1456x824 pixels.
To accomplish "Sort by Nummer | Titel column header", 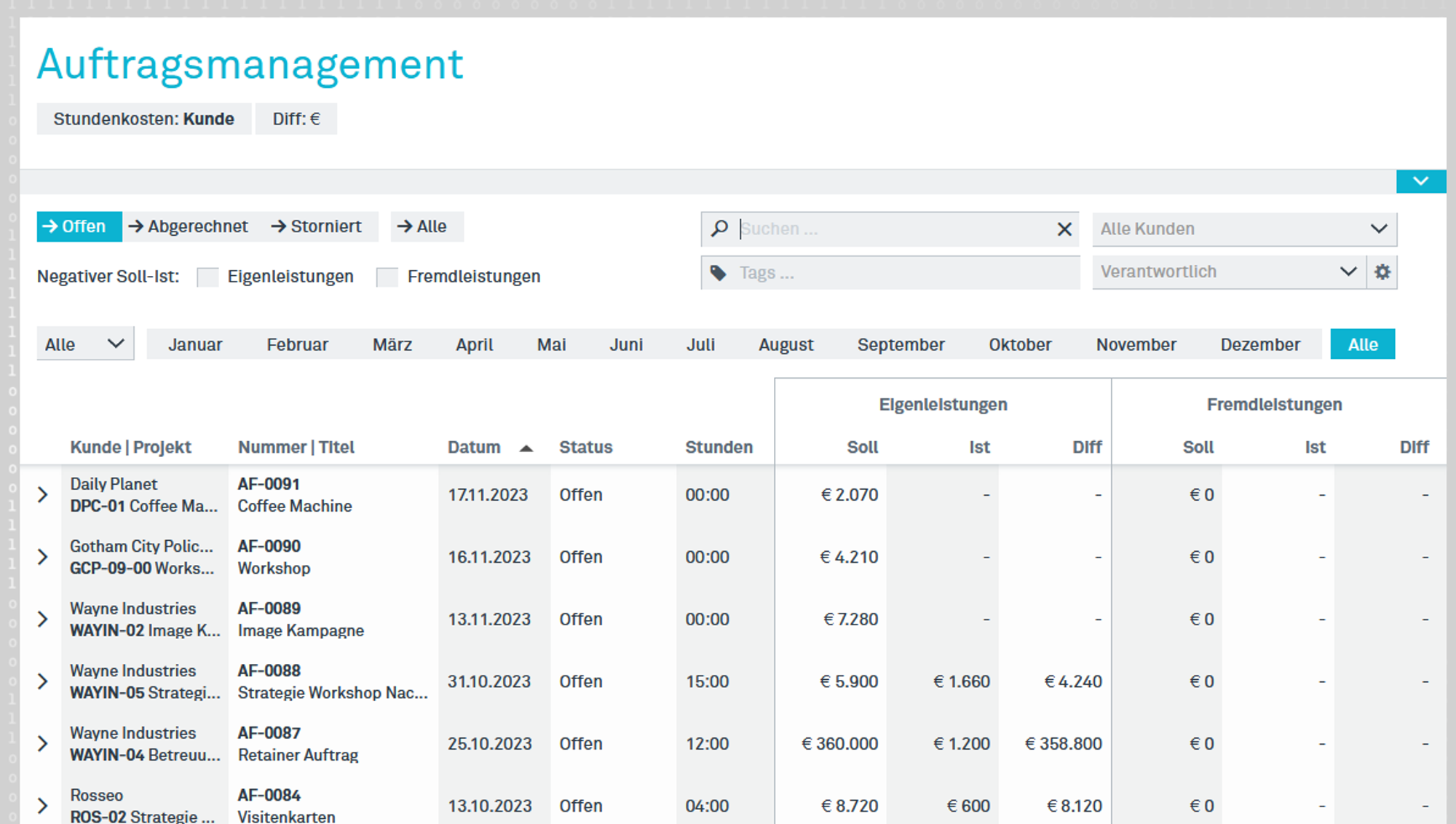I will tap(296, 447).
